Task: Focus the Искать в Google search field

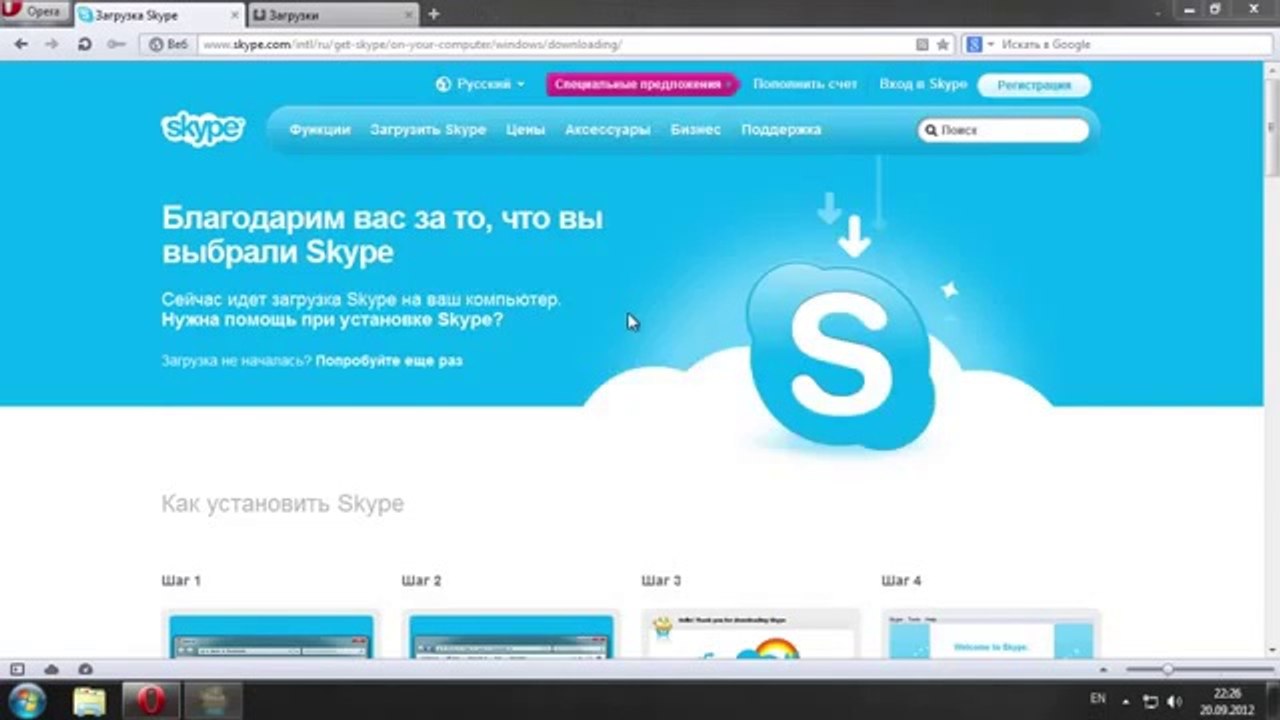Action: (x=1135, y=44)
